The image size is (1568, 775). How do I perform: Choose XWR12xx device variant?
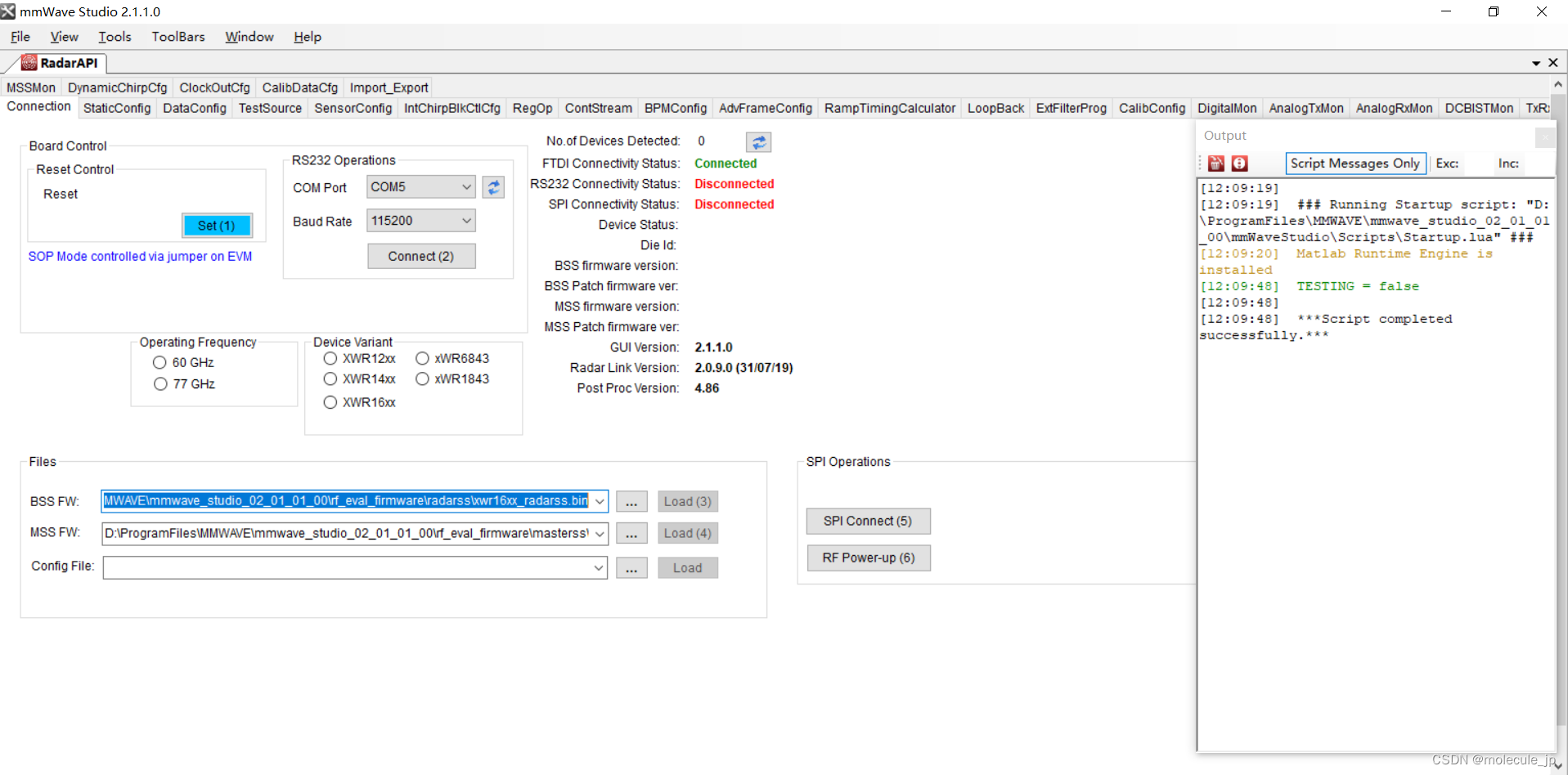coord(330,359)
